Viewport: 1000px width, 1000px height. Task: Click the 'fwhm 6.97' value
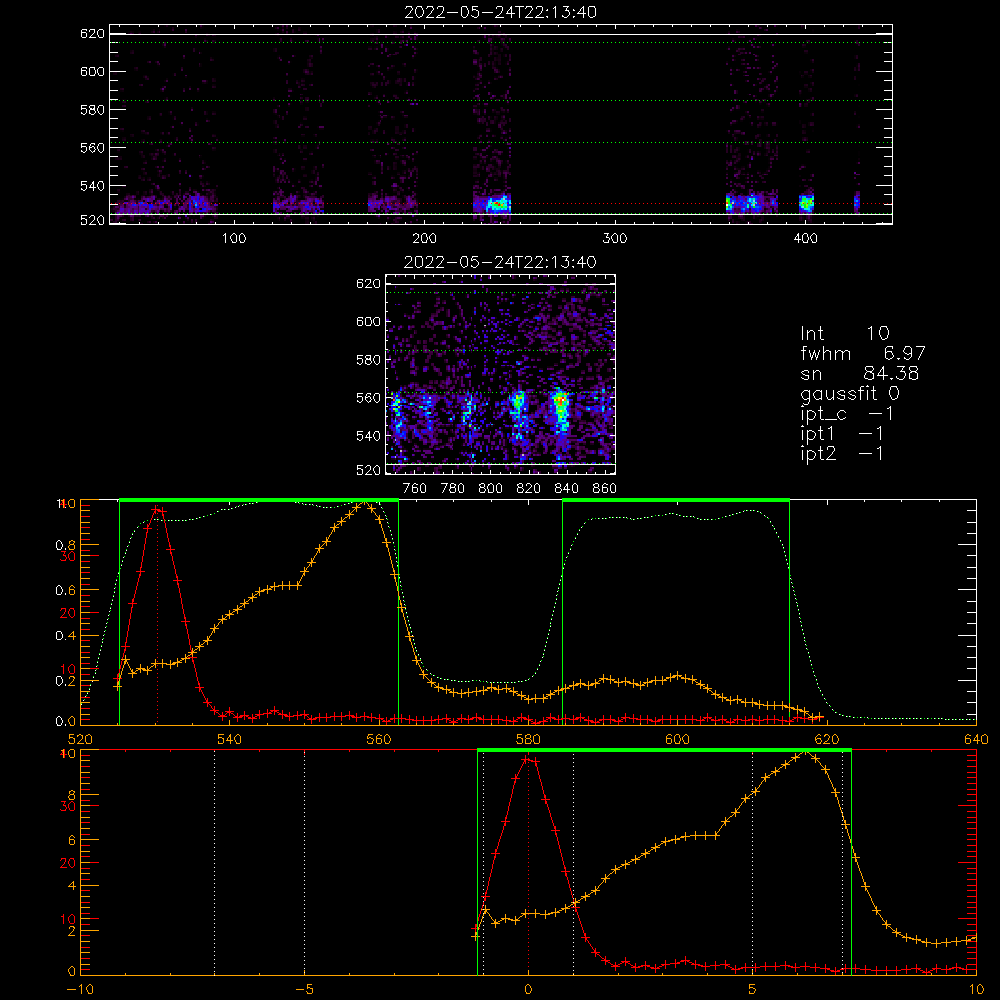point(862,353)
